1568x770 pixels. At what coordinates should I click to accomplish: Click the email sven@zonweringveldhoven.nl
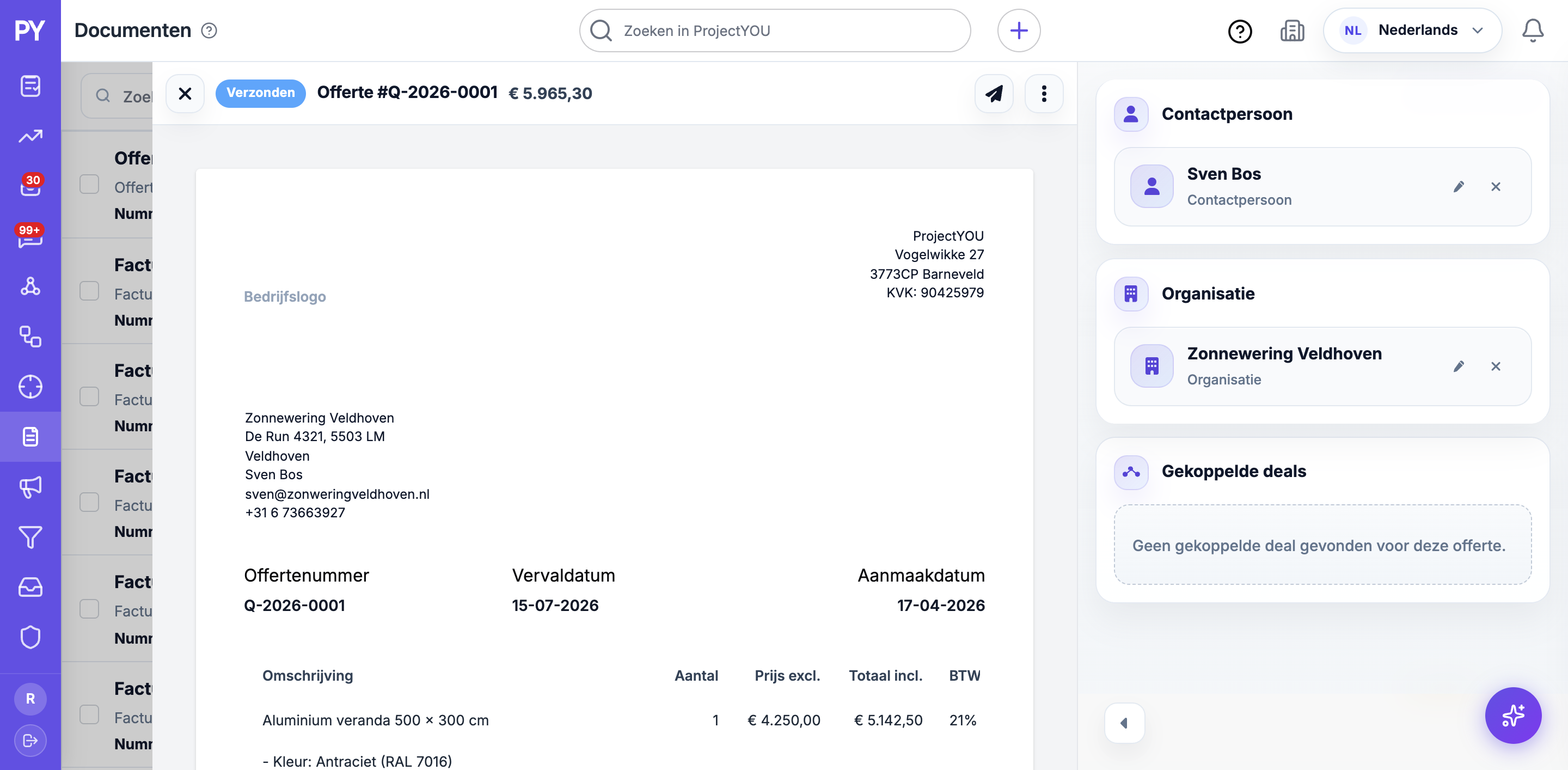pos(337,494)
